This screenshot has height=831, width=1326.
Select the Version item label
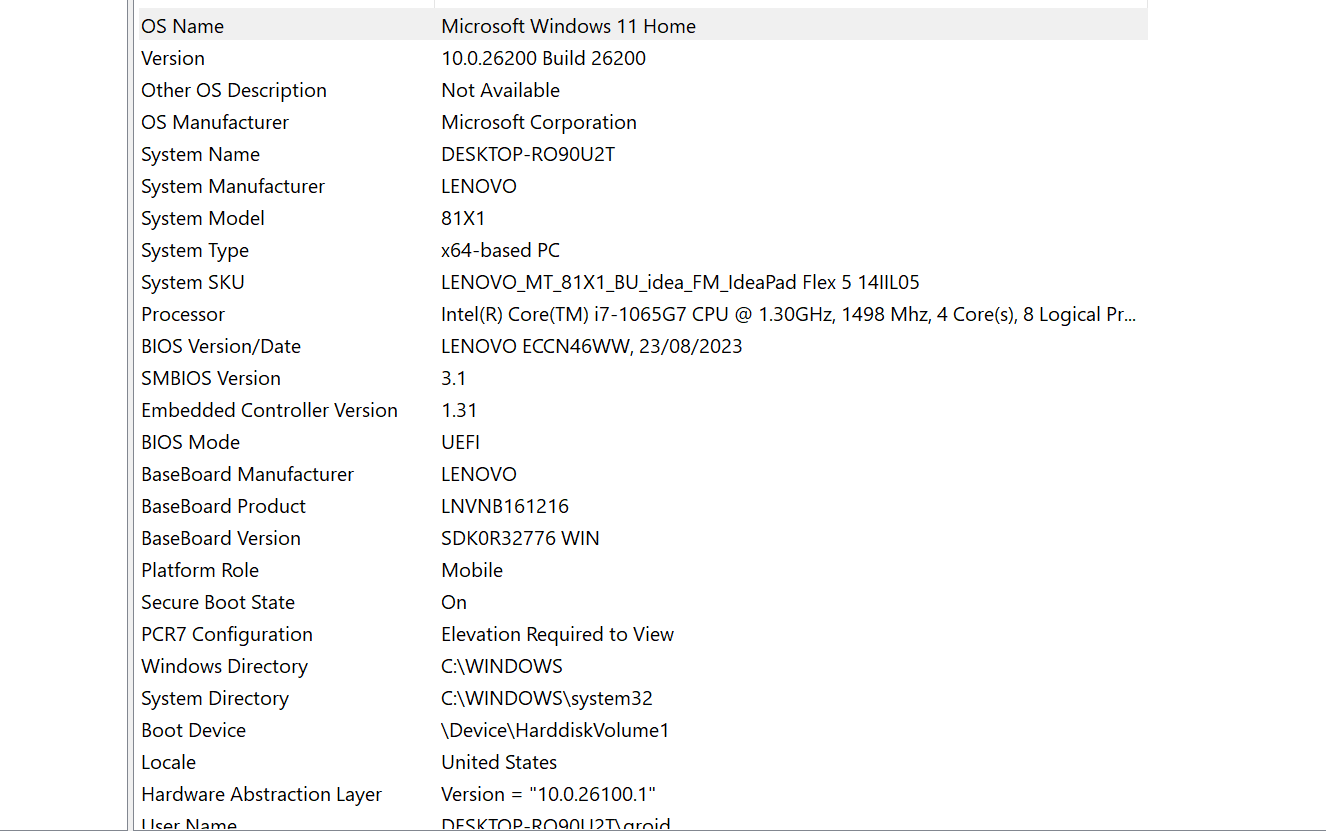tap(173, 58)
